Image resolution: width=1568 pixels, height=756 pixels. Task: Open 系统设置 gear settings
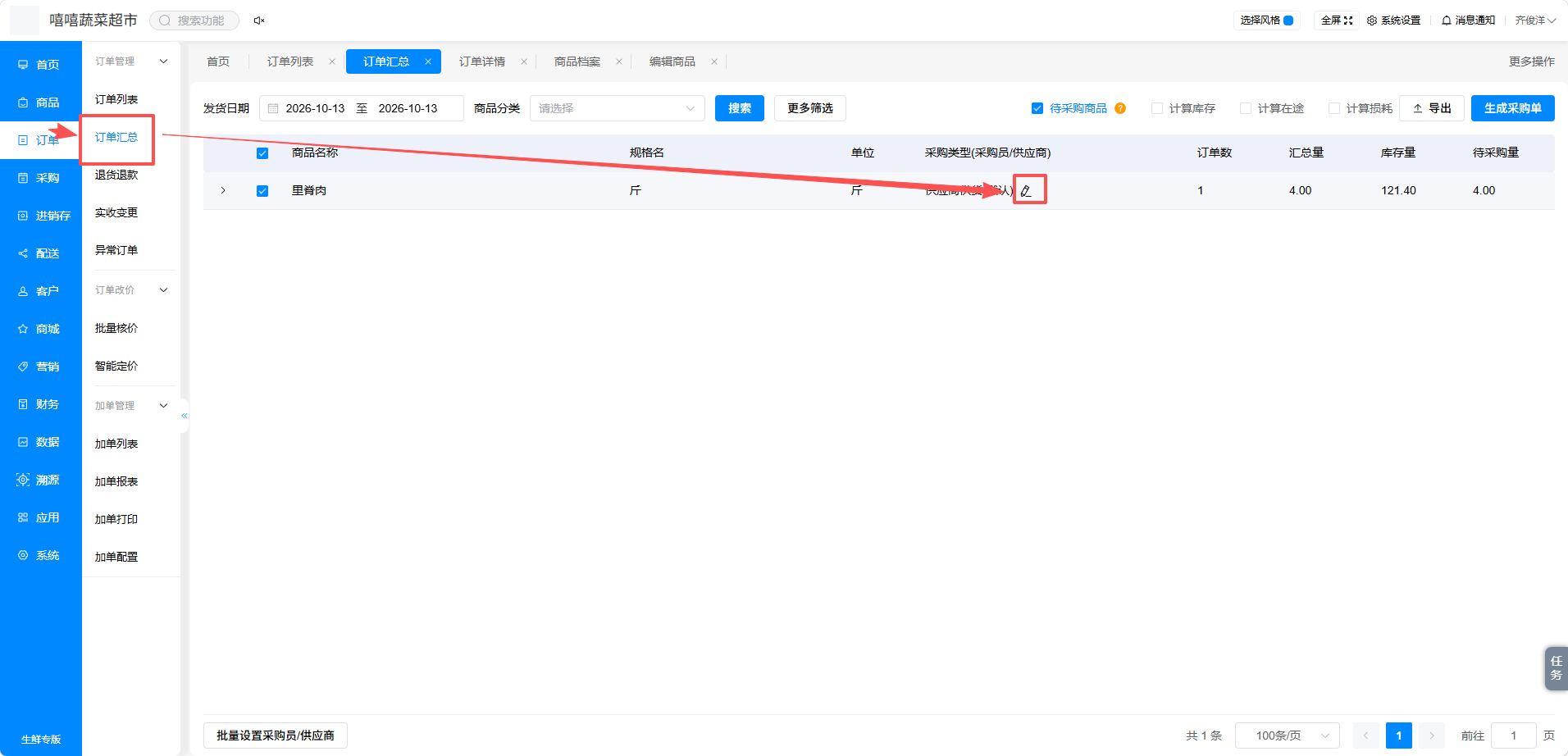point(1393,20)
